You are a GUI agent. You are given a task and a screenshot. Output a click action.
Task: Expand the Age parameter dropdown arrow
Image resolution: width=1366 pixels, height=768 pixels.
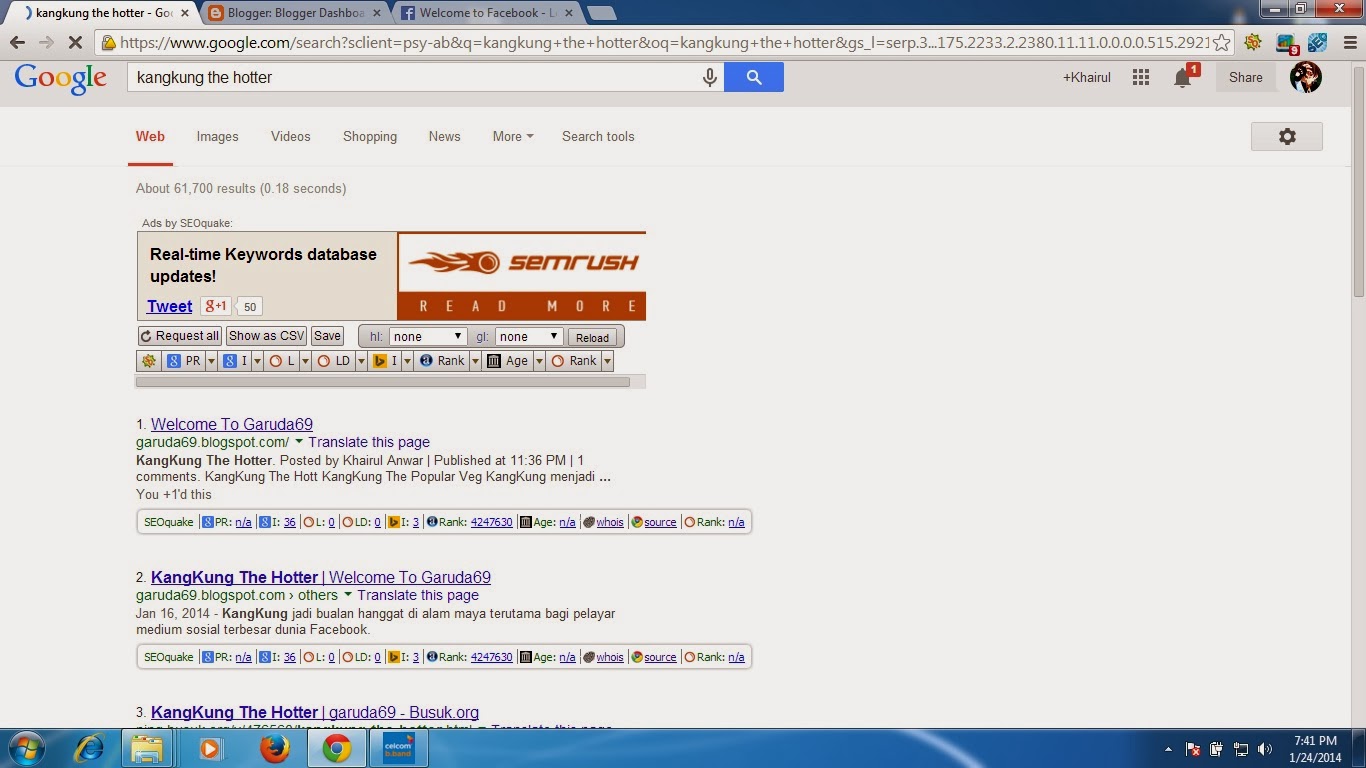pyautogui.click(x=540, y=361)
